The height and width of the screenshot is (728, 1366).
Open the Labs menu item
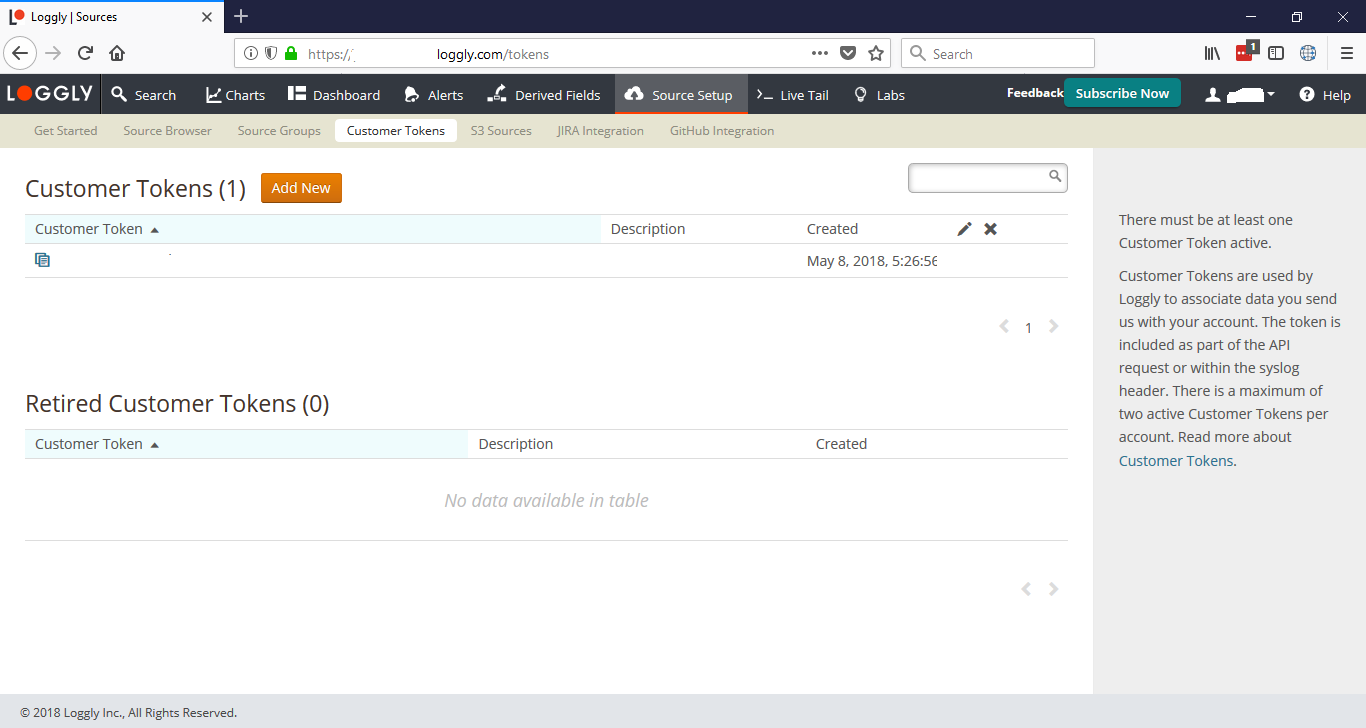click(879, 95)
